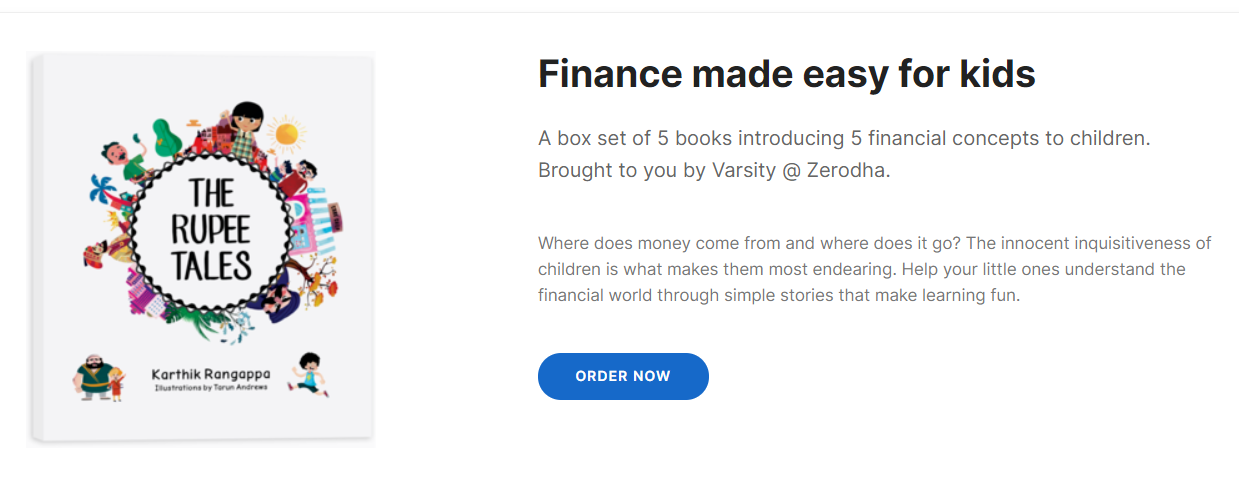
Task: Click the green tree illustration on cover
Action: (165, 137)
